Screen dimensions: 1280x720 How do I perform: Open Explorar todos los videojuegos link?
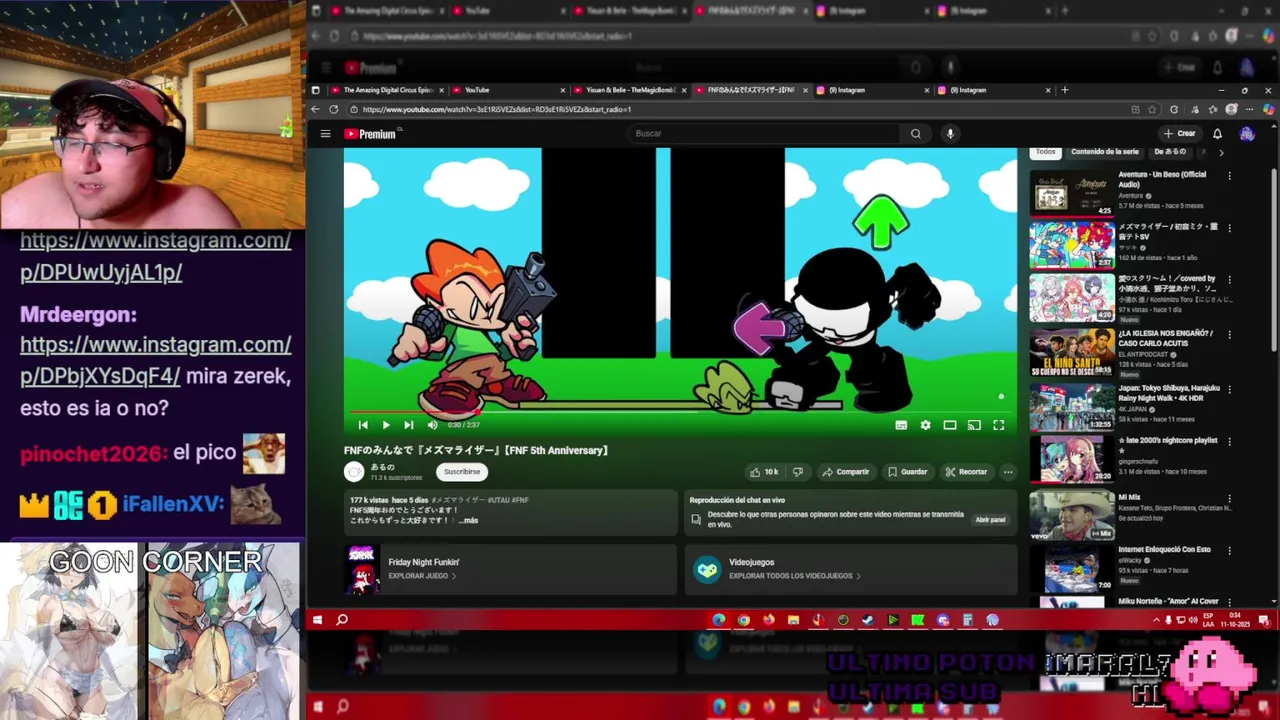794,576
